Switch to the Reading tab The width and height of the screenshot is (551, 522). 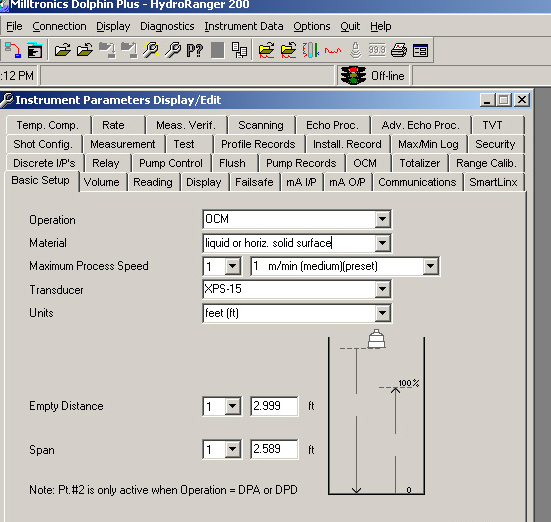[153, 182]
